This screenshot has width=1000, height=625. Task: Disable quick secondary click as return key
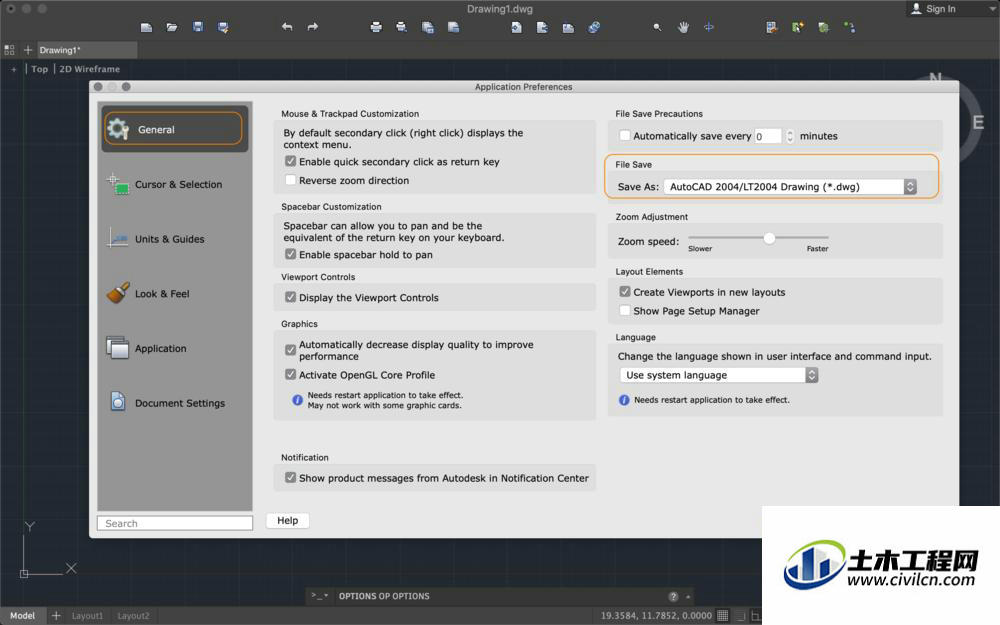(x=291, y=161)
